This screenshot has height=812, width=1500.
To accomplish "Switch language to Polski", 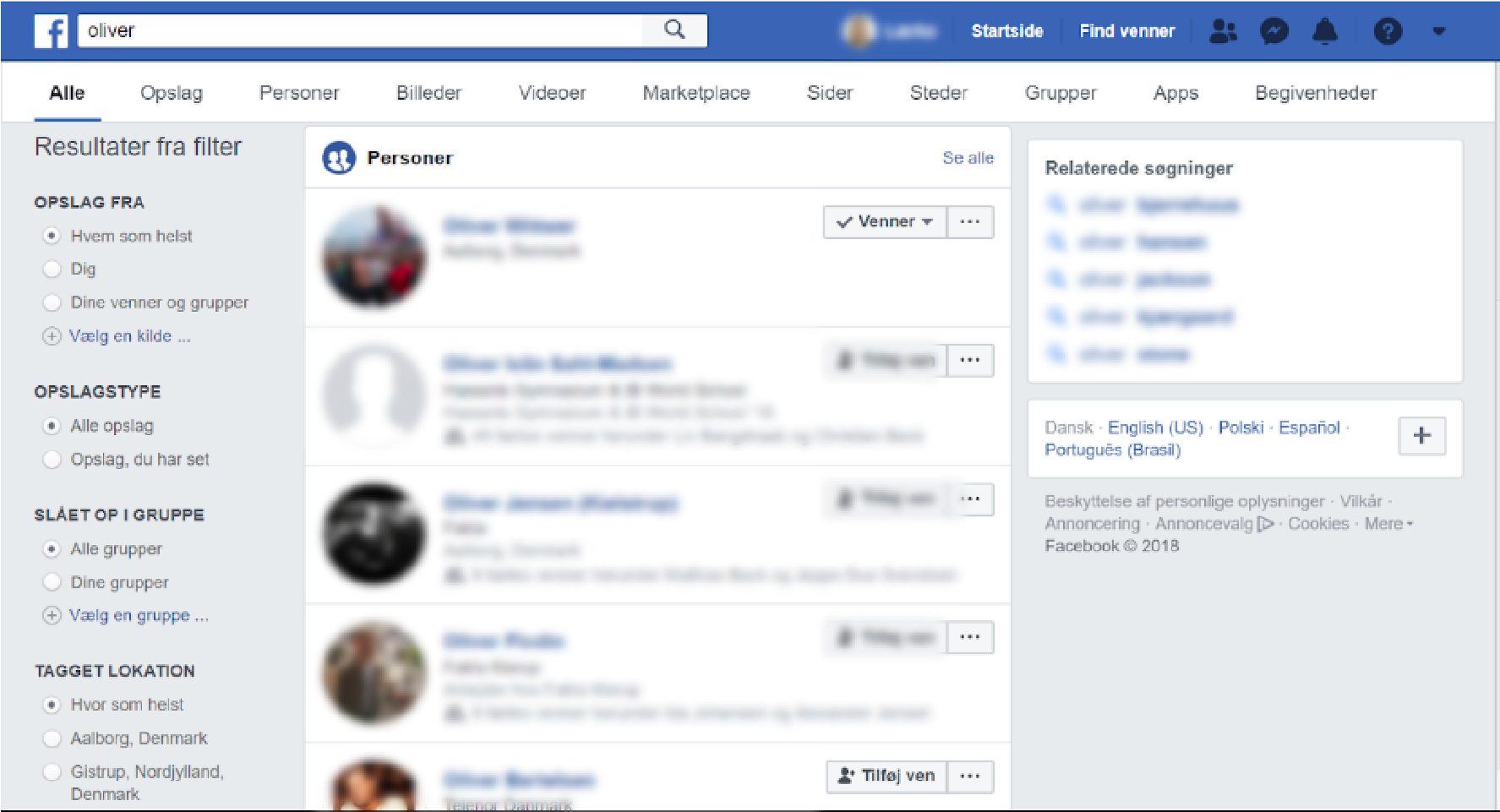I will click(x=1241, y=428).
